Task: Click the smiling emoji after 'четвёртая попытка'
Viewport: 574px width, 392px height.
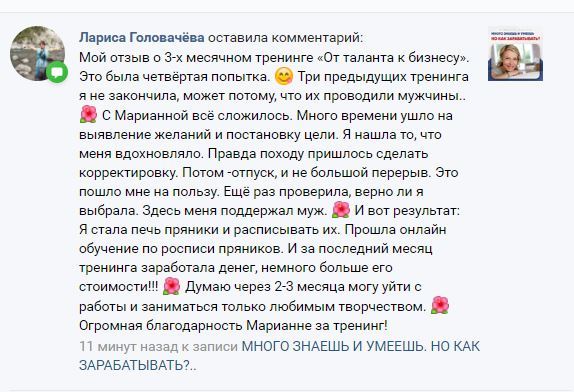Action: [284, 76]
